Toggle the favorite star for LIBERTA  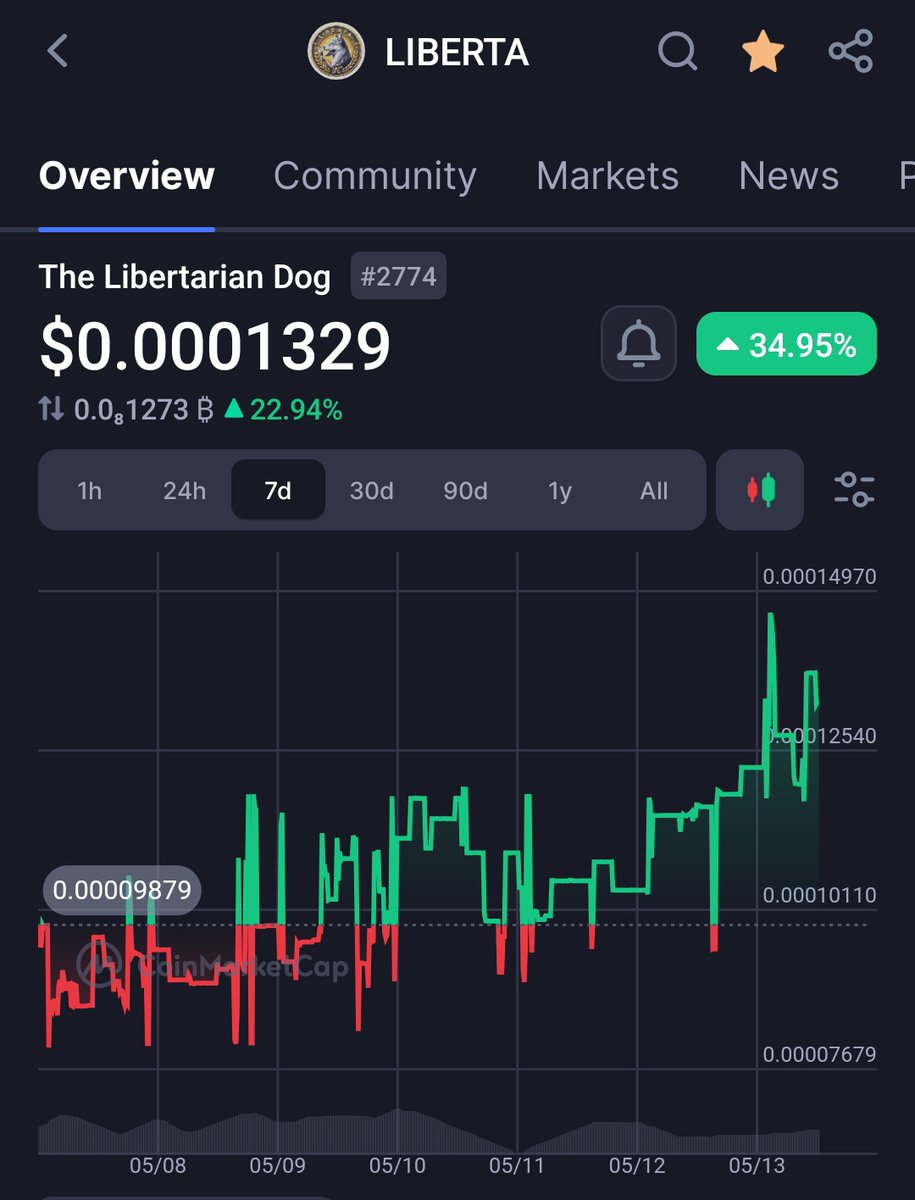(763, 51)
